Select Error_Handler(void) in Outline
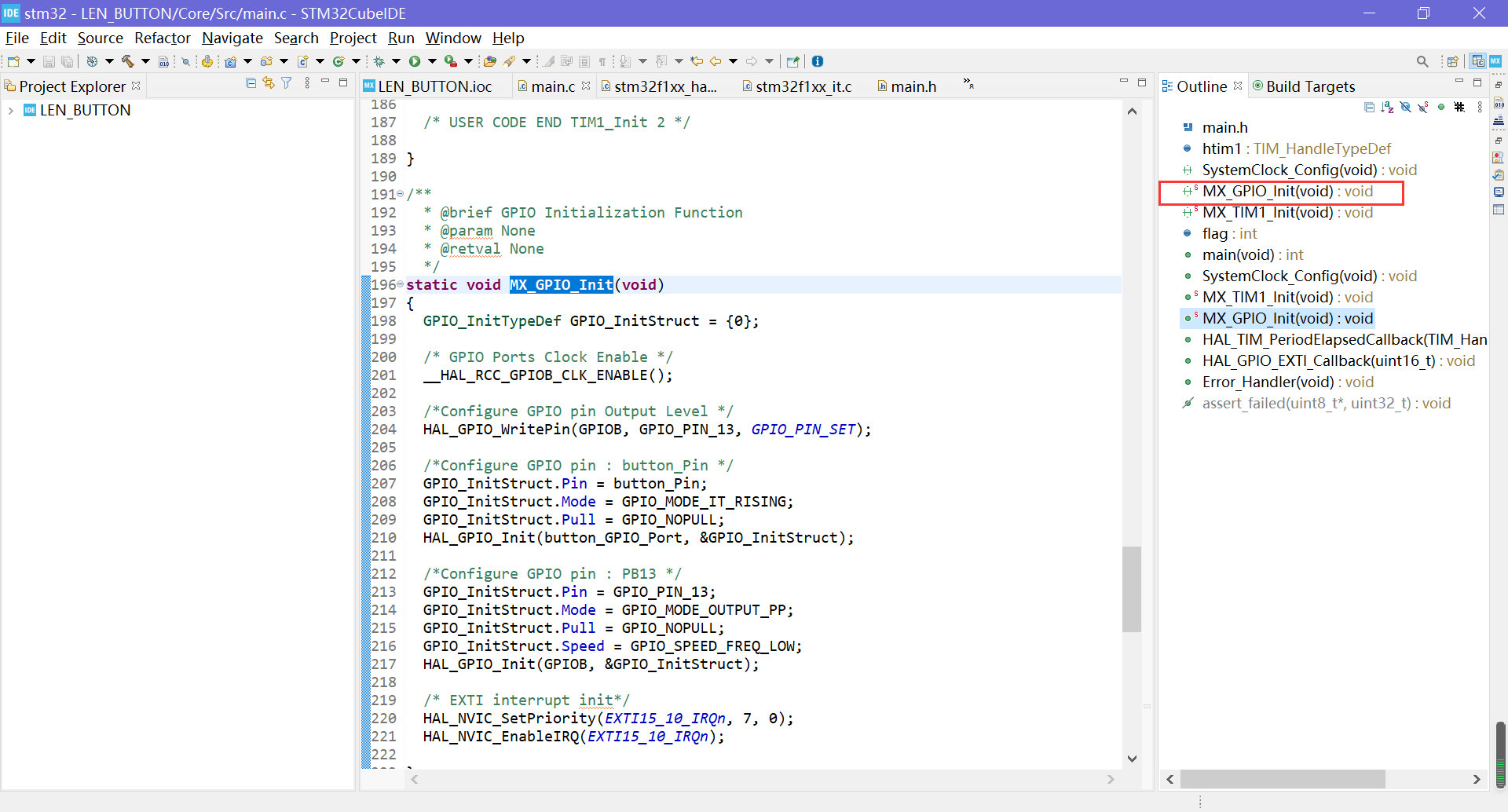The width and height of the screenshot is (1508, 812). pos(1279,382)
